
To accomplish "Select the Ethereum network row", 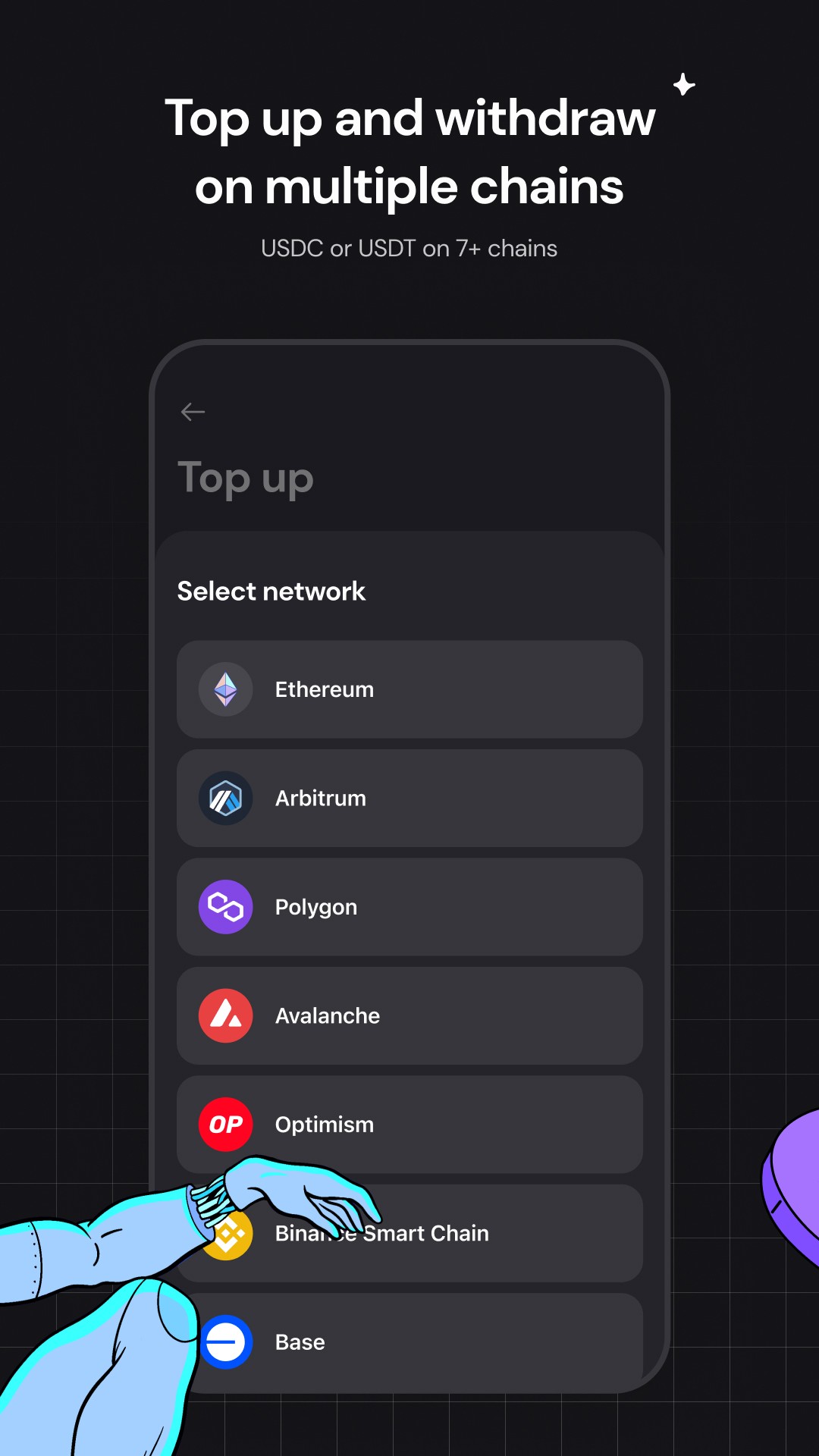I will tap(409, 689).
